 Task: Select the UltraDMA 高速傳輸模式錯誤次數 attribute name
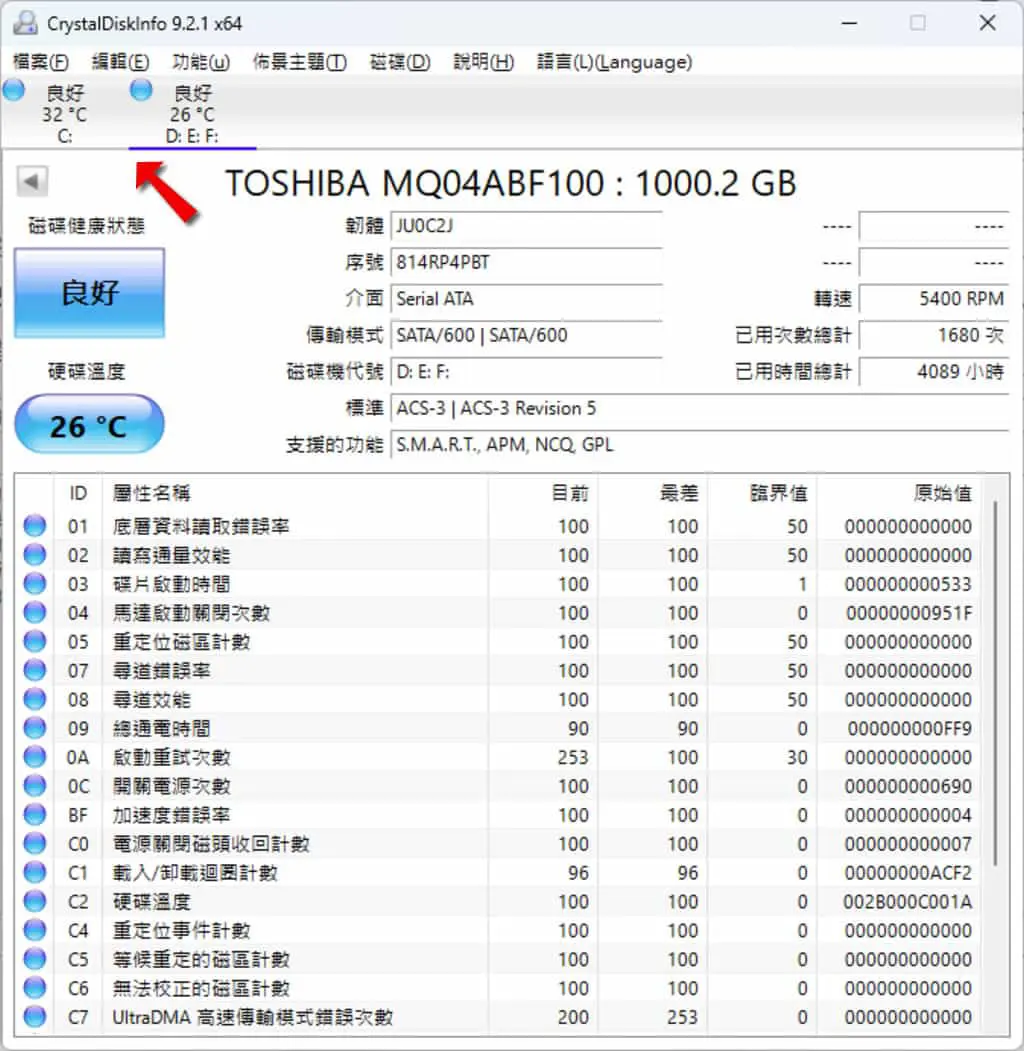(x=253, y=1016)
